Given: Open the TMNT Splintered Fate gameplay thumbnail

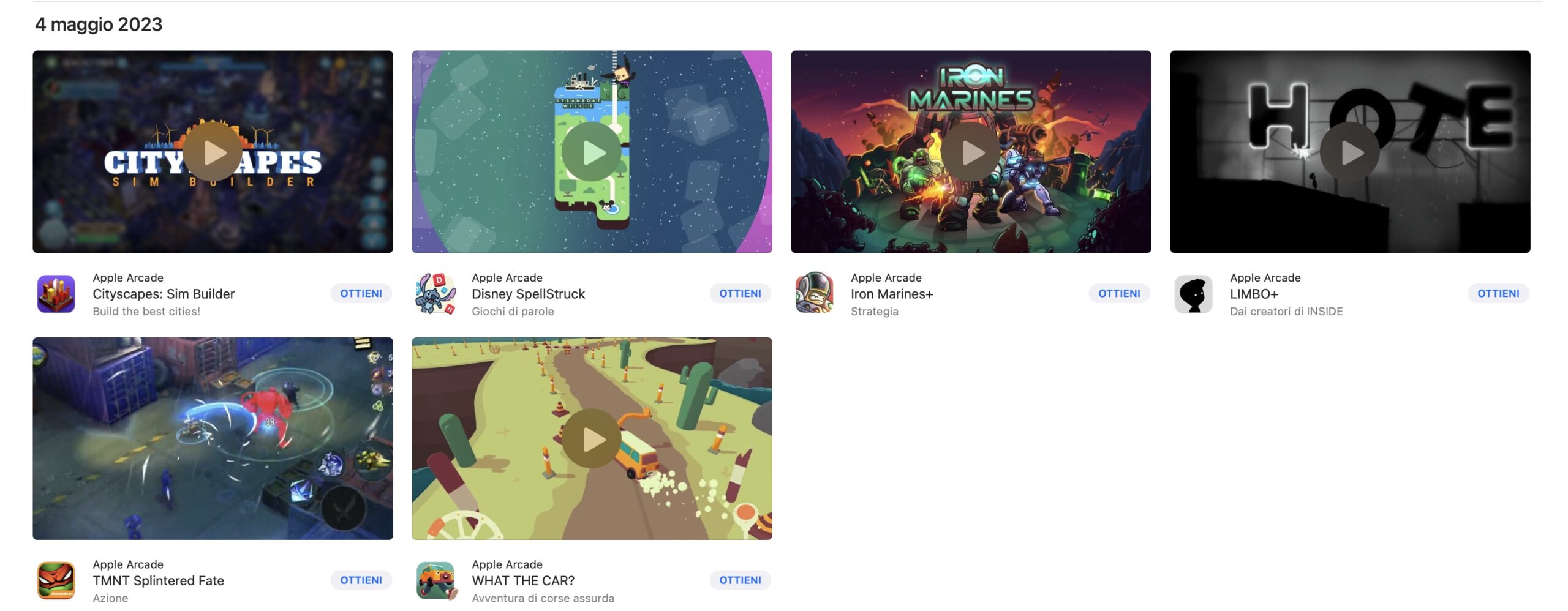Looking at the screenshot, I should (213, 438).
